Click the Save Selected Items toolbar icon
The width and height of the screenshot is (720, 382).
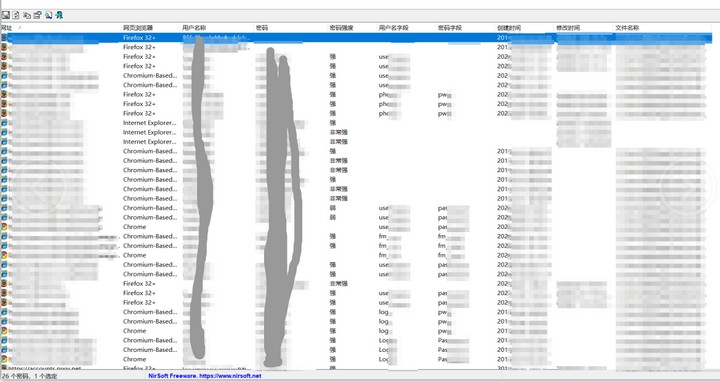[x=6, y=15]
